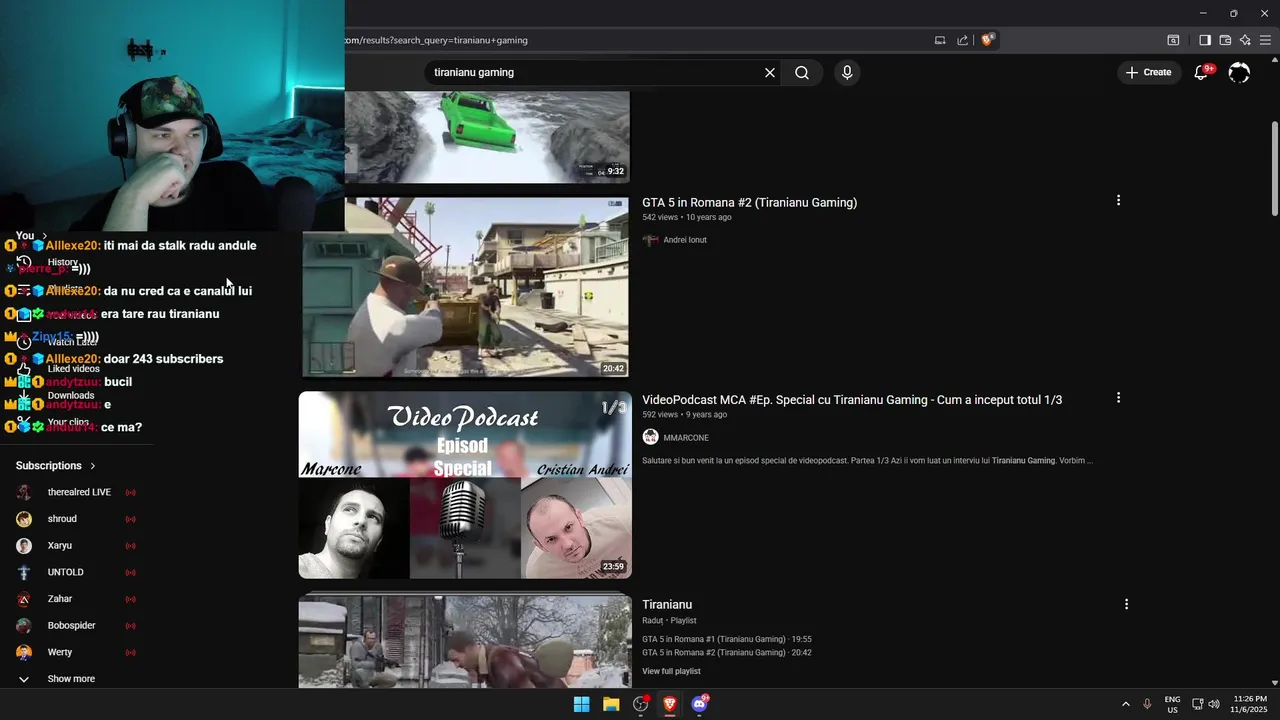Open the Brave hamburger main menu
The image size is (1280, 720).
(x=1266, y=40)
